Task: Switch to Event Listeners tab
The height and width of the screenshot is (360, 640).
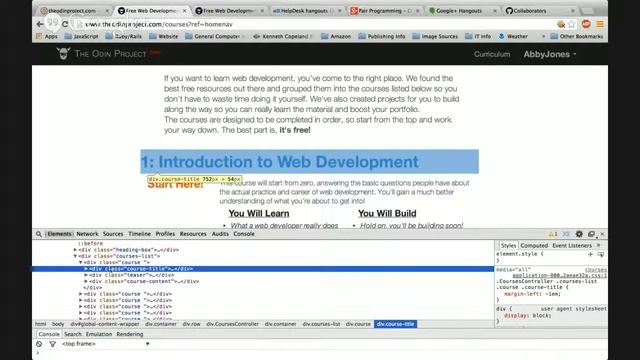Action: point(572,246)
